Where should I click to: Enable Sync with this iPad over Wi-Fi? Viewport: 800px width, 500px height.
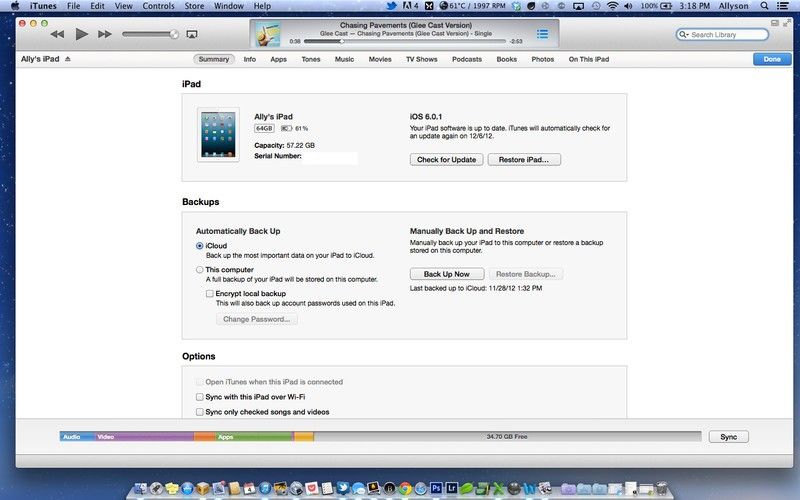click(x=199, y=397)
